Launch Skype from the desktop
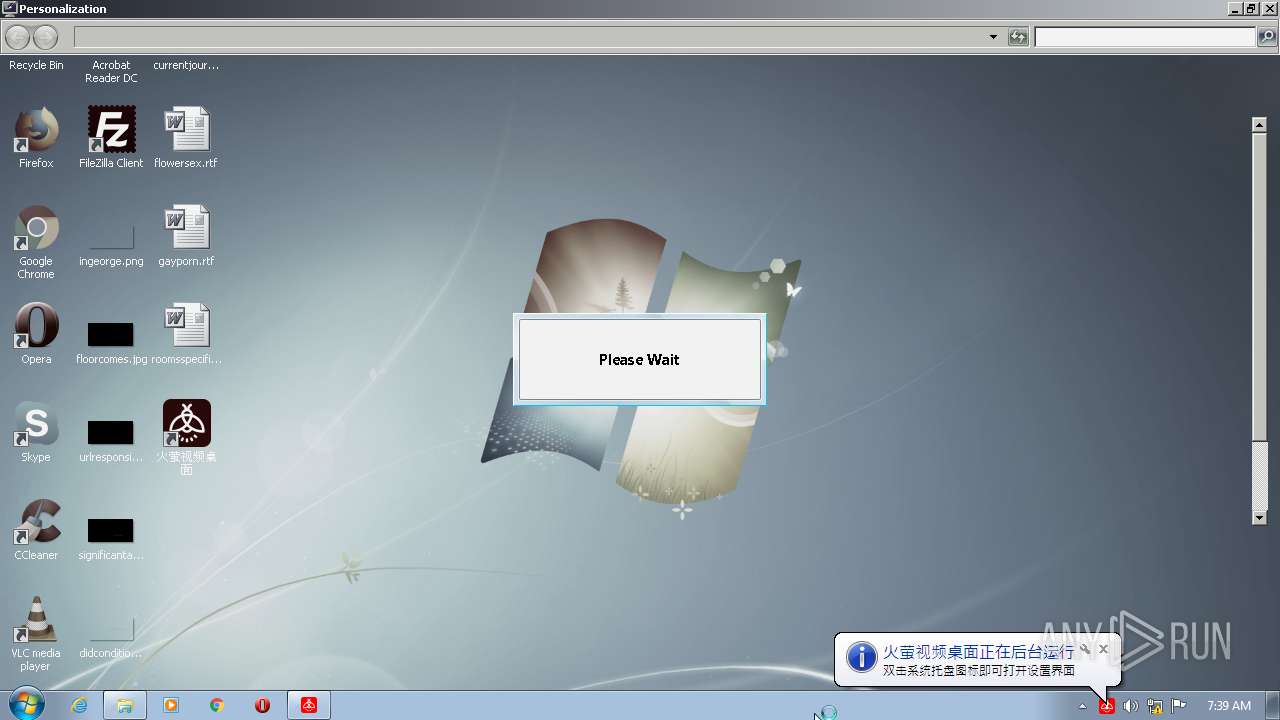 [x=36, y=432]
